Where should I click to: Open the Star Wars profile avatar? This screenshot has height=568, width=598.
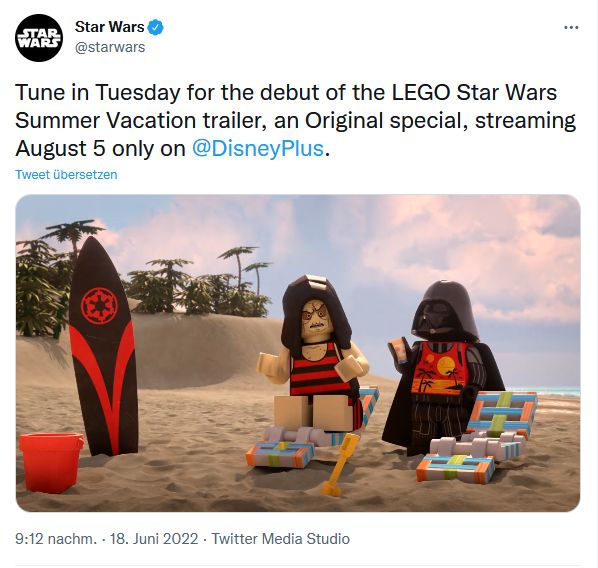click(x=39, y=38)
